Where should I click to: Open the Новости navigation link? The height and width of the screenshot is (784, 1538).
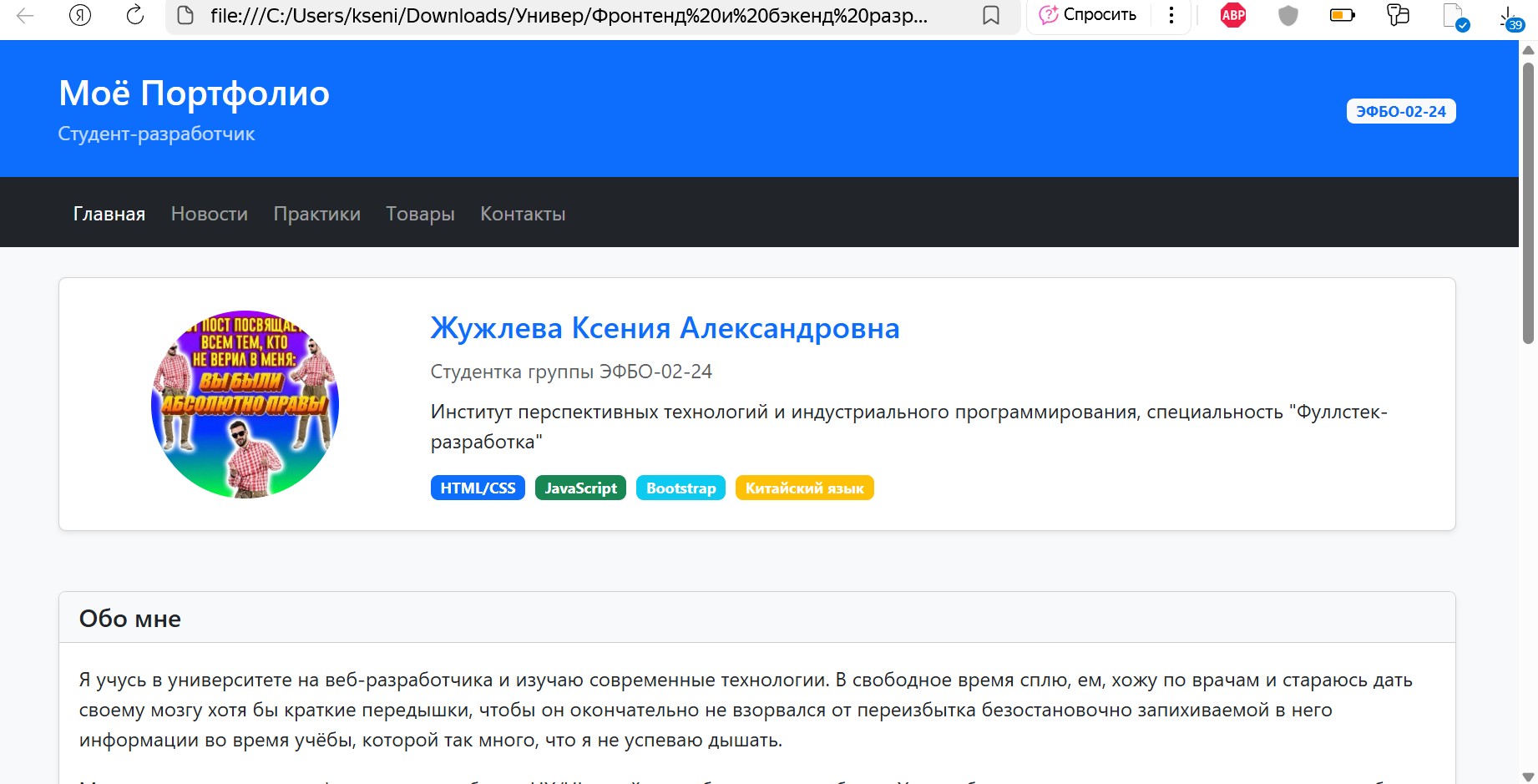point(210,214)
